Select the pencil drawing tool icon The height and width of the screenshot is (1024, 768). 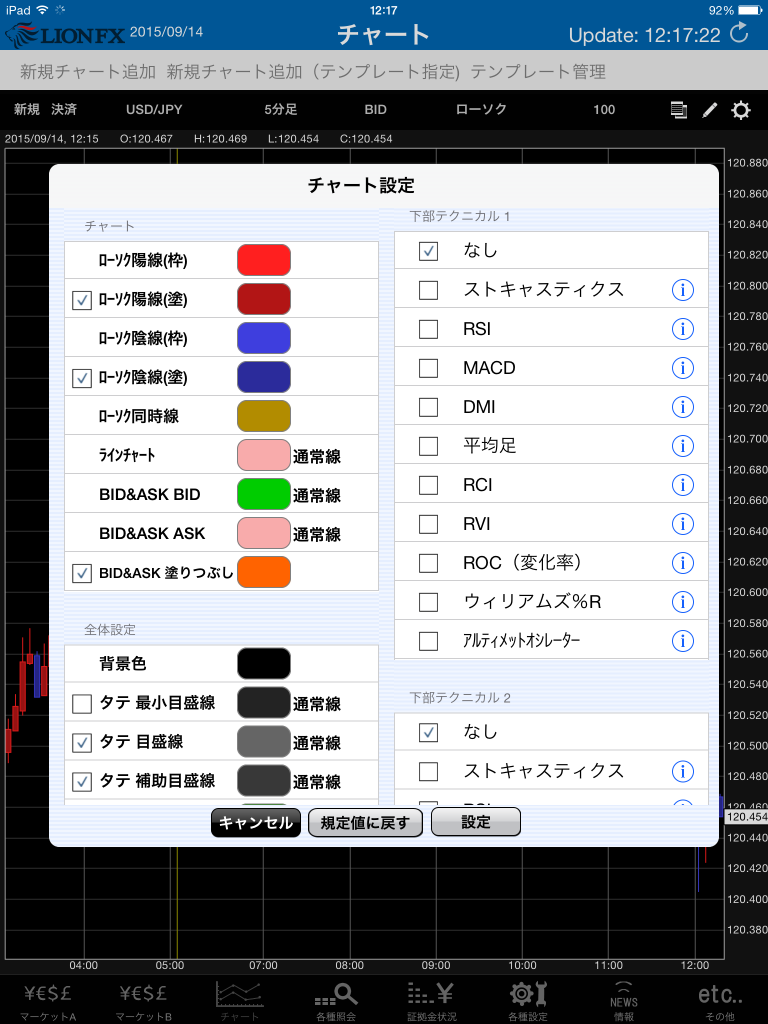pos(710,110)
